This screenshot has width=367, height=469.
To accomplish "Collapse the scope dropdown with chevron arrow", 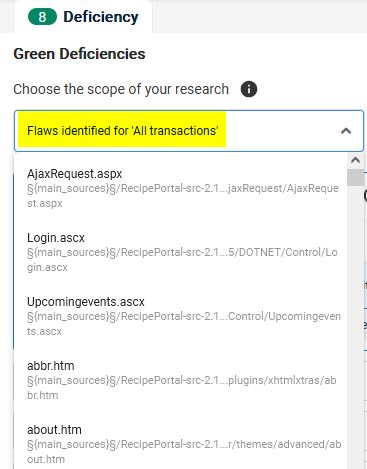I will click(346, 131).
